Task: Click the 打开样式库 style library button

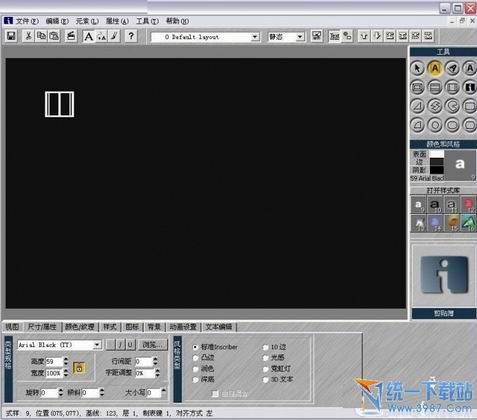Action: pyautogui.click(x=443, y=190)
